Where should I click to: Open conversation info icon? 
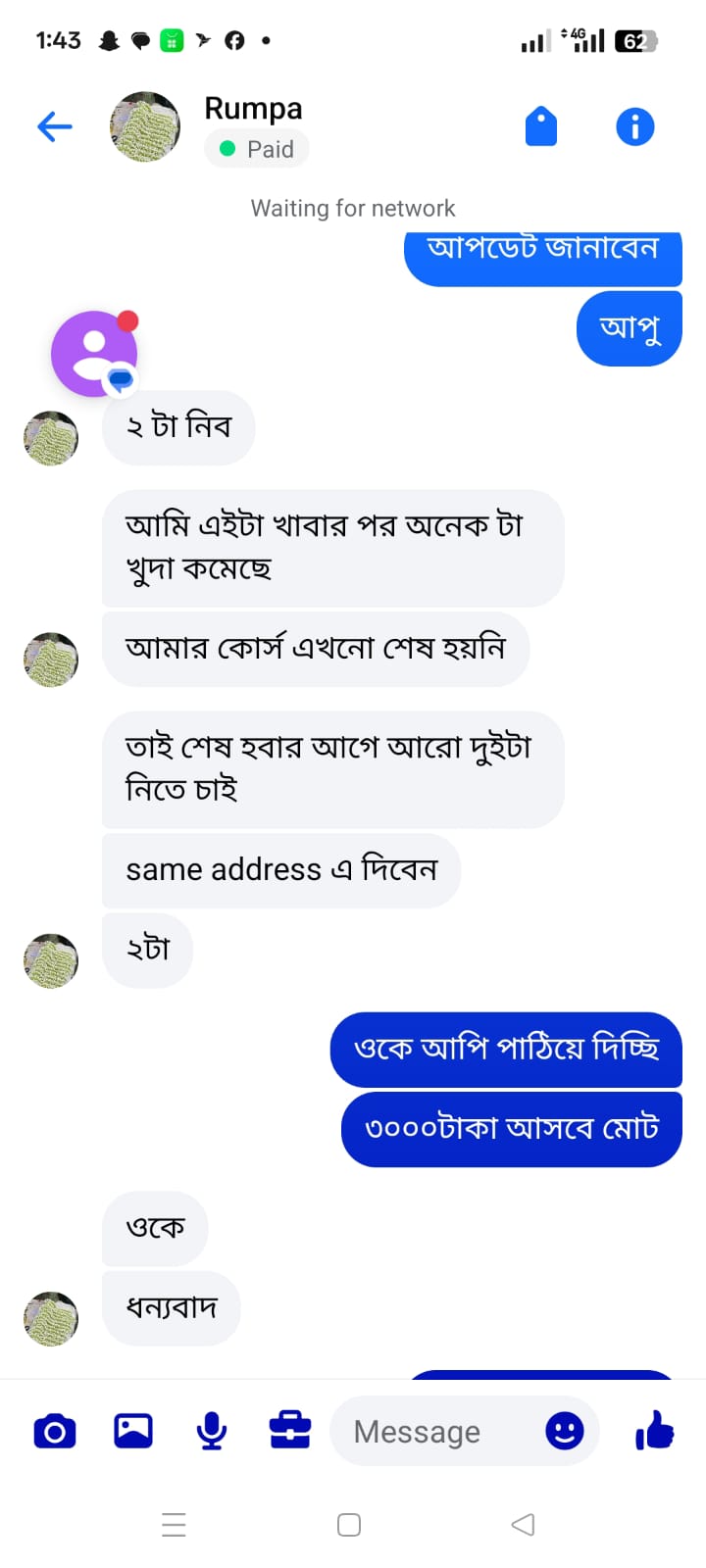click(634, 127)
